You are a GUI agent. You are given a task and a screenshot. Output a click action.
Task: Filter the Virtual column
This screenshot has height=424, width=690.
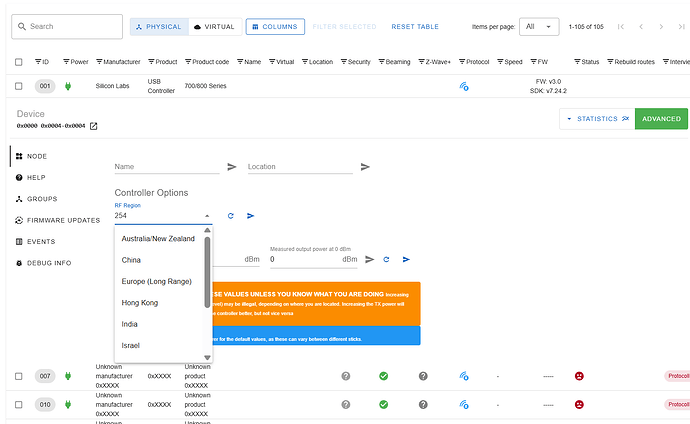coord(272,62)
